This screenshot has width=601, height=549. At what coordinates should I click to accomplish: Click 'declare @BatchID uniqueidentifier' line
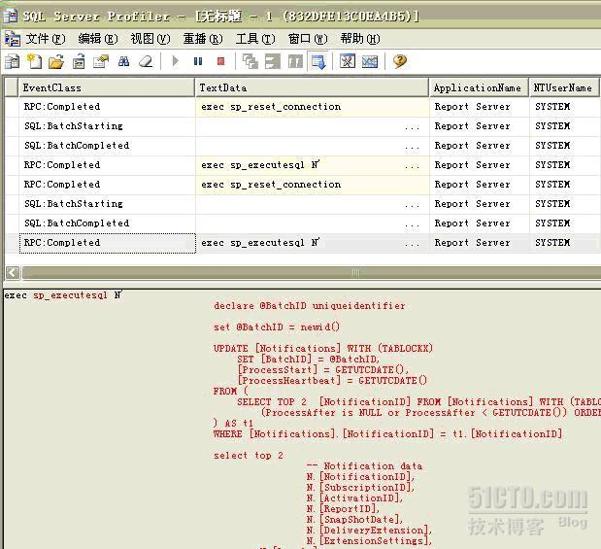pyautogui.click(x=309, y=306)
